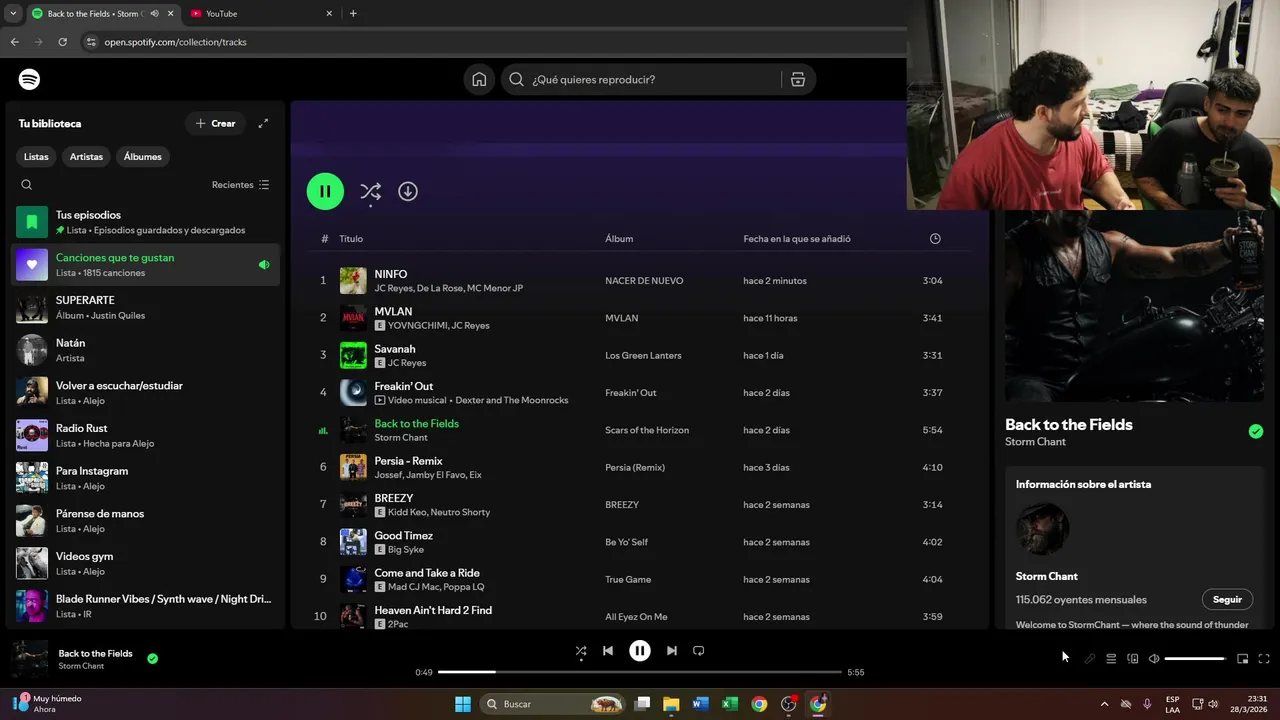The width and height of the screenshot is (1280, 720).
Task: Open a new browser tab with plus
Action: (x=353, y=14)
